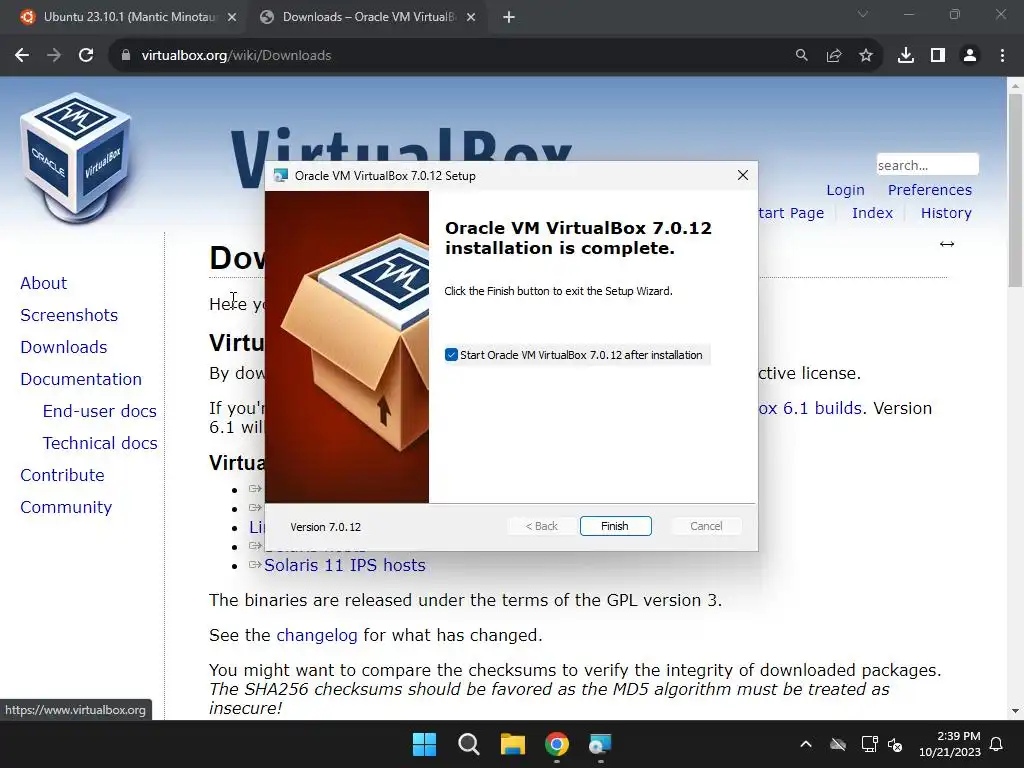This screenshot has height=768, width=1024.
Task: Click the Cancel button in Setup dialog
Action: tap(706, 526)
